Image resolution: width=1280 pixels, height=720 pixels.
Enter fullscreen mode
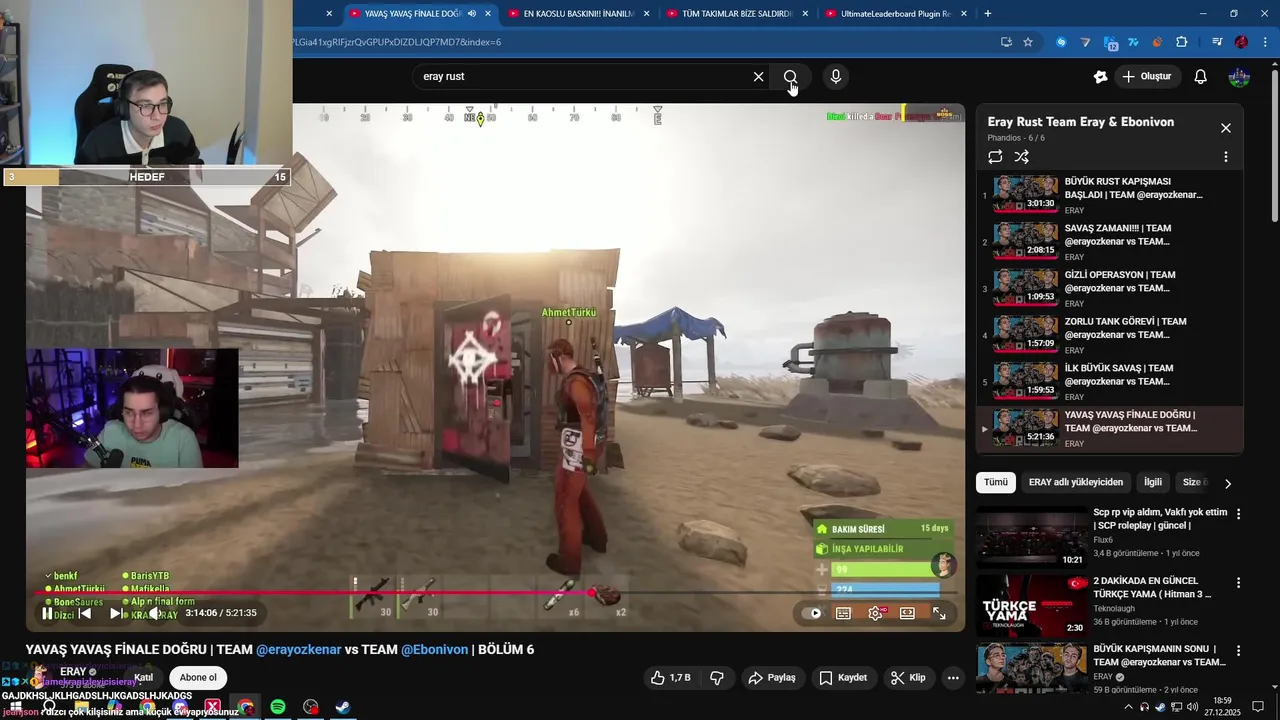click(x=939, y=614)
